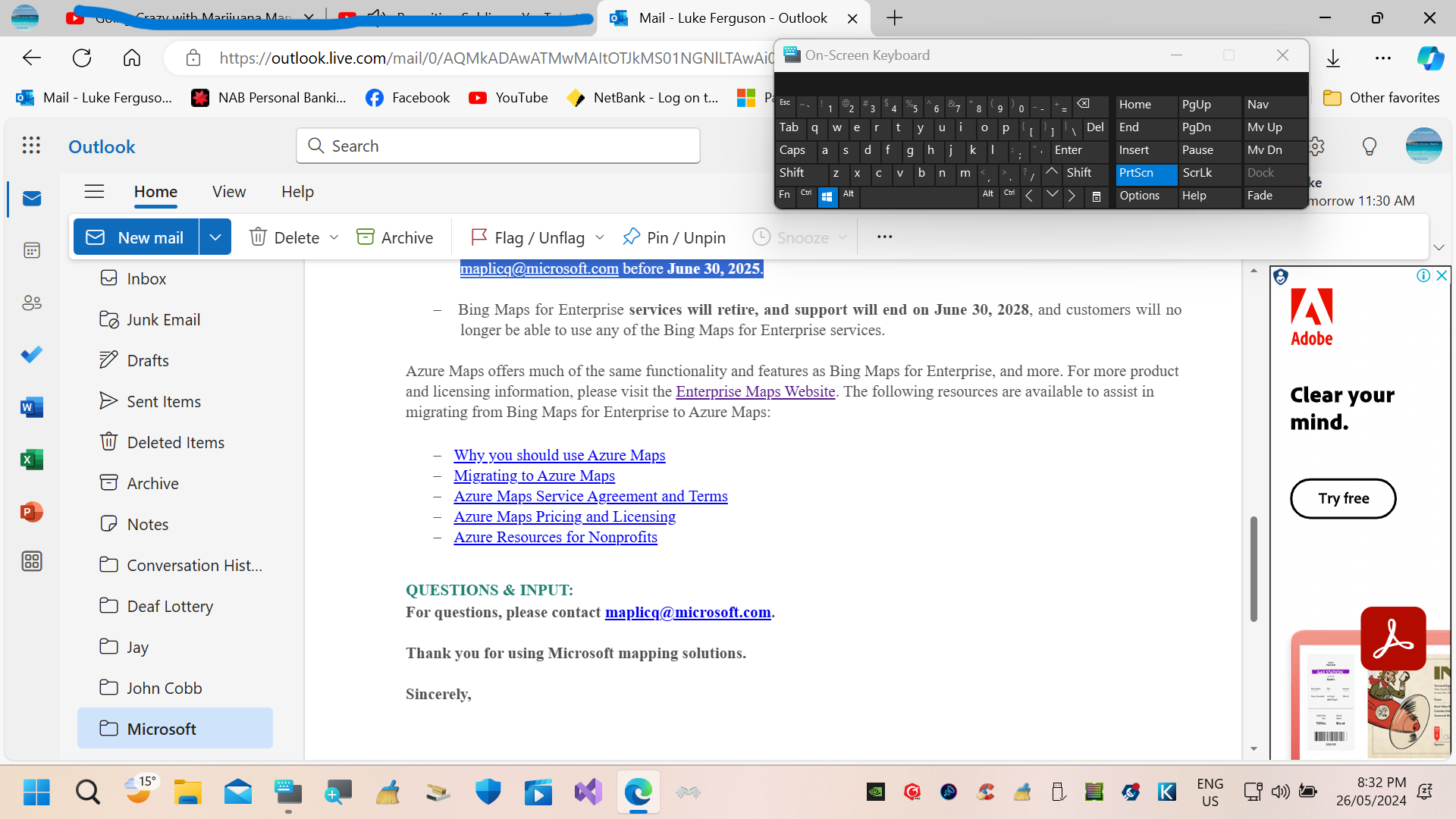Open Other favorites folder
This screenshot has height=819, width=1456.
1381,98
